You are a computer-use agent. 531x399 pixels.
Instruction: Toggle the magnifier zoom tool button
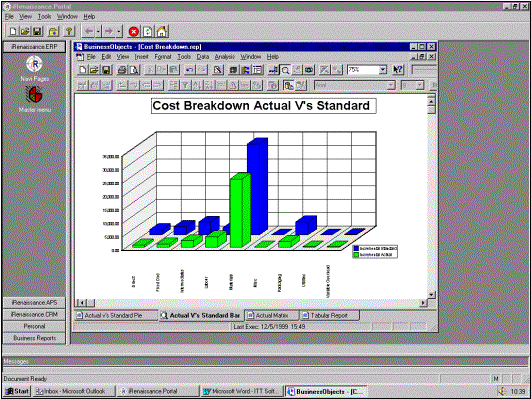click(285, 70)
